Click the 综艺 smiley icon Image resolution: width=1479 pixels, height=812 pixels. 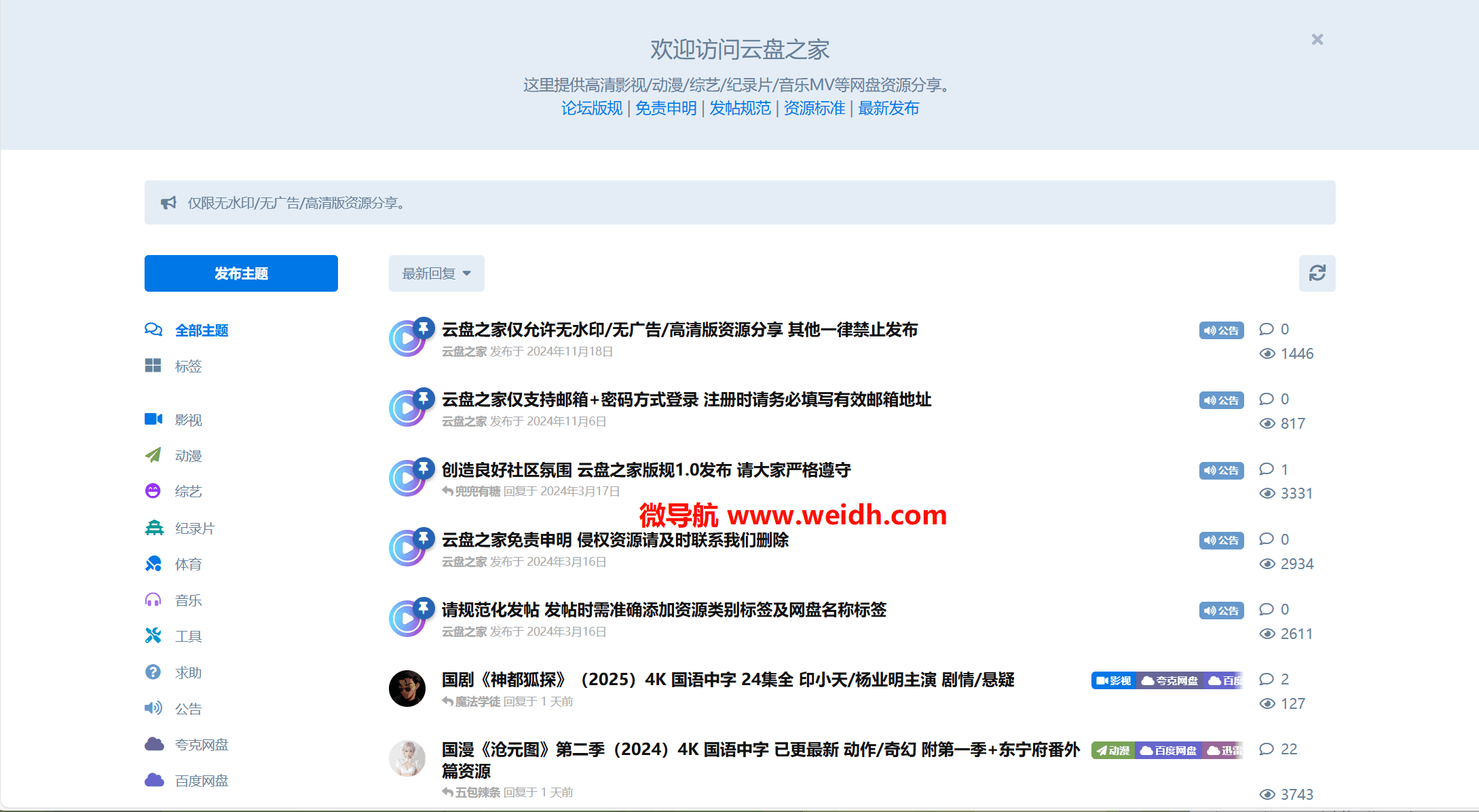coord(153,491)
